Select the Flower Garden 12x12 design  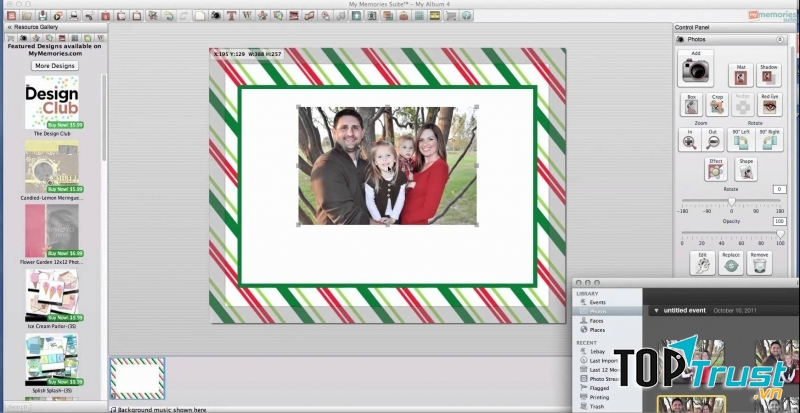[52, 231]
